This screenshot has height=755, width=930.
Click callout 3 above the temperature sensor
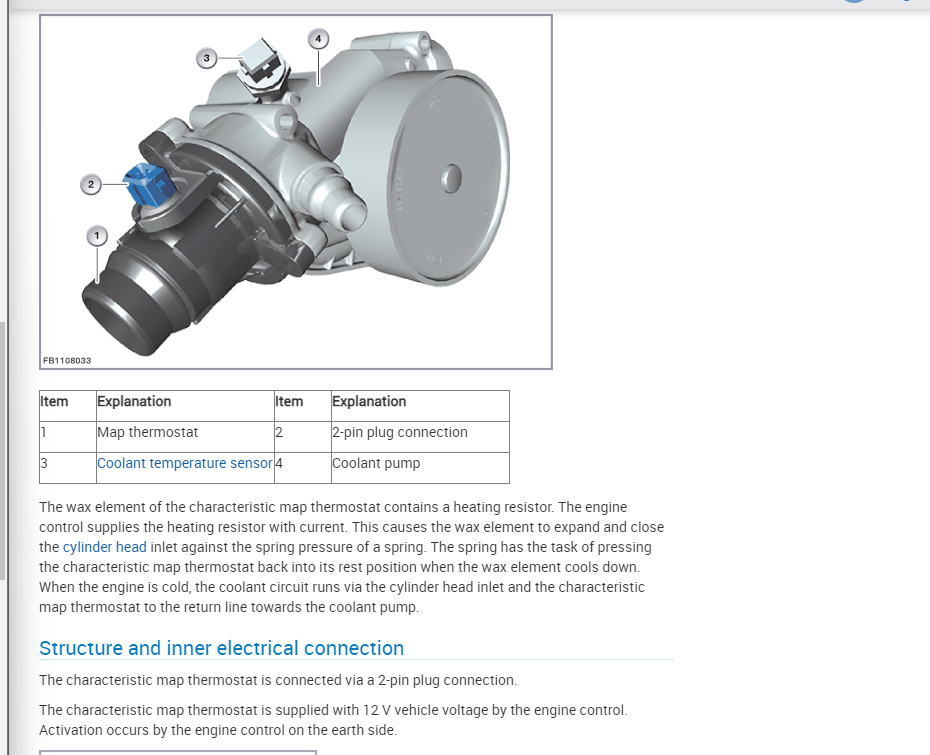(x=208, y=58)
